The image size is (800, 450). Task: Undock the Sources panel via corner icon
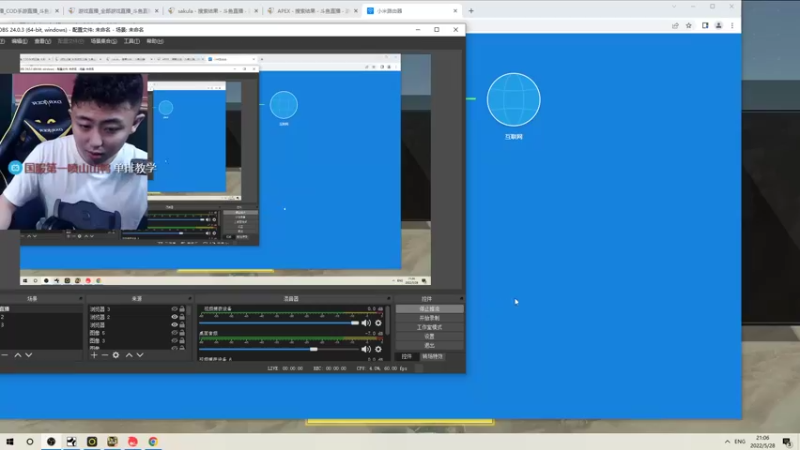pyautogui.click(x=190, y=299)
